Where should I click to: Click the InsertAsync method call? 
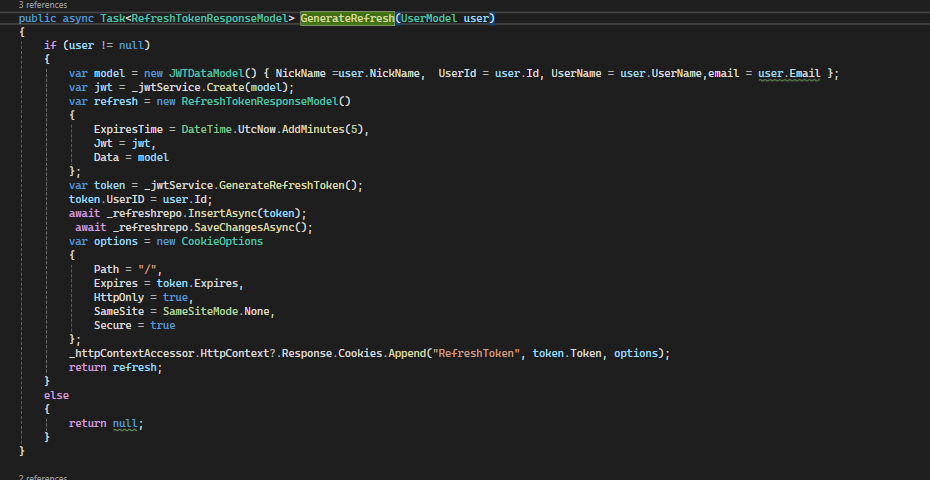pyautogui.click(x=222, y=214)
